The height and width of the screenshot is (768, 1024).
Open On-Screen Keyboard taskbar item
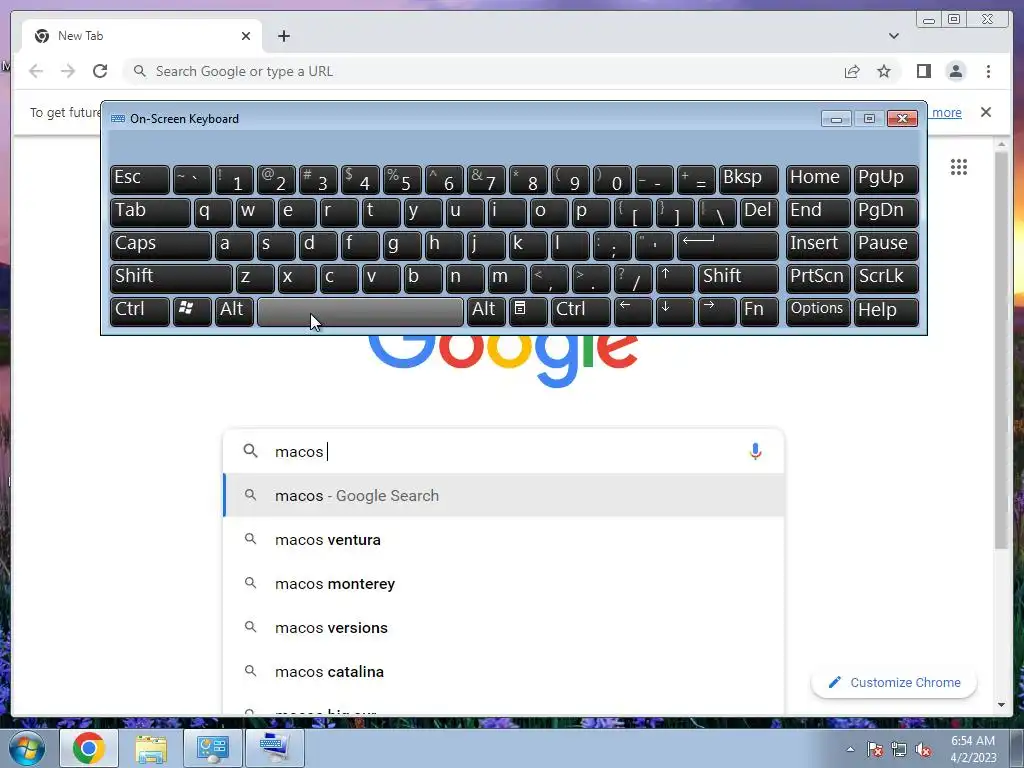274,748
